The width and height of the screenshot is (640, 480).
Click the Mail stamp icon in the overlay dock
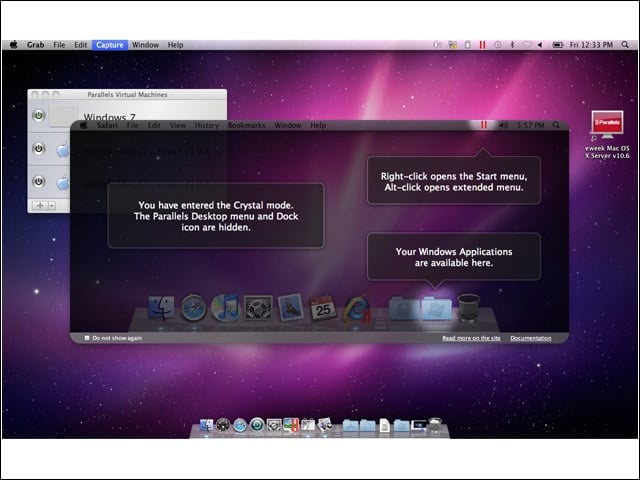click(x=290, y=307)
